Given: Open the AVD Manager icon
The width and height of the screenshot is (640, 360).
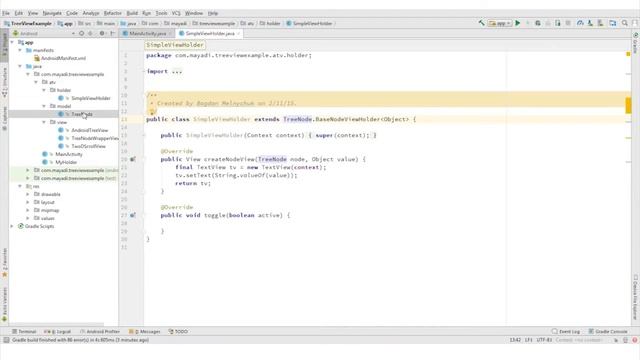Looking at the screenshot, I should pos(590,23).
